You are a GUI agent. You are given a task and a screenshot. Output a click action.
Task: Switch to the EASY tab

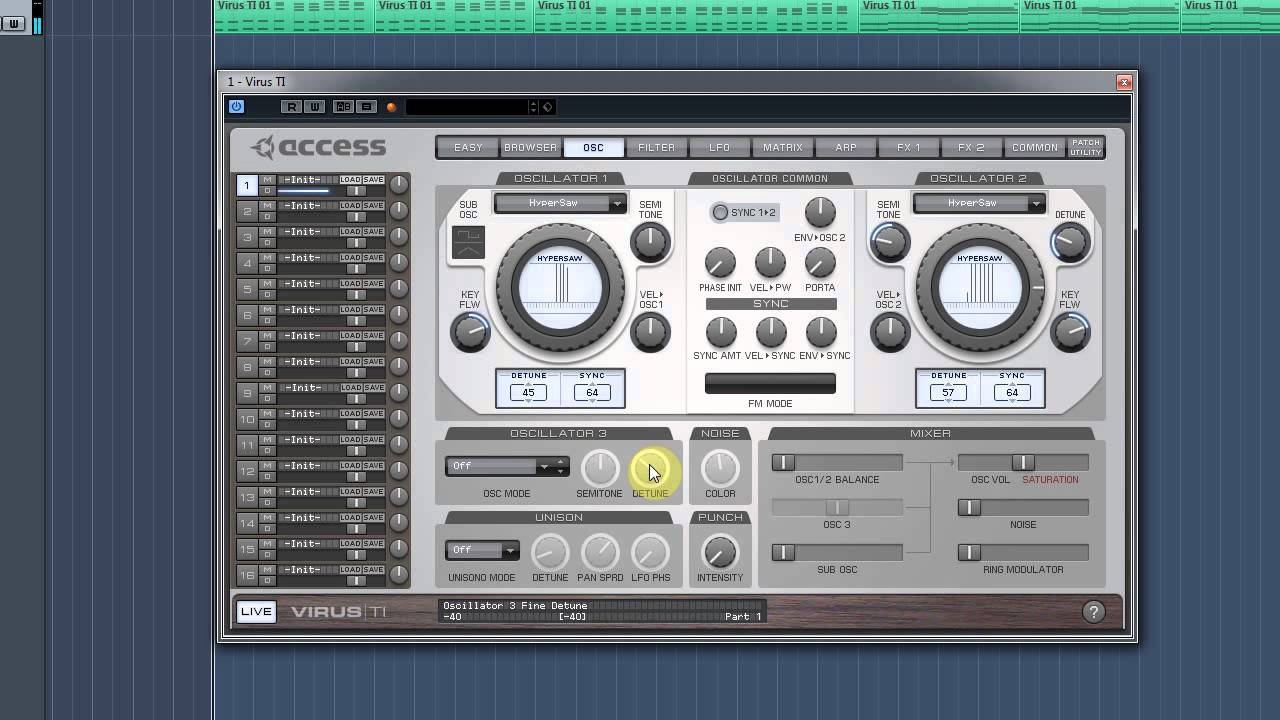pyautogui.click(x=468, y=148)
